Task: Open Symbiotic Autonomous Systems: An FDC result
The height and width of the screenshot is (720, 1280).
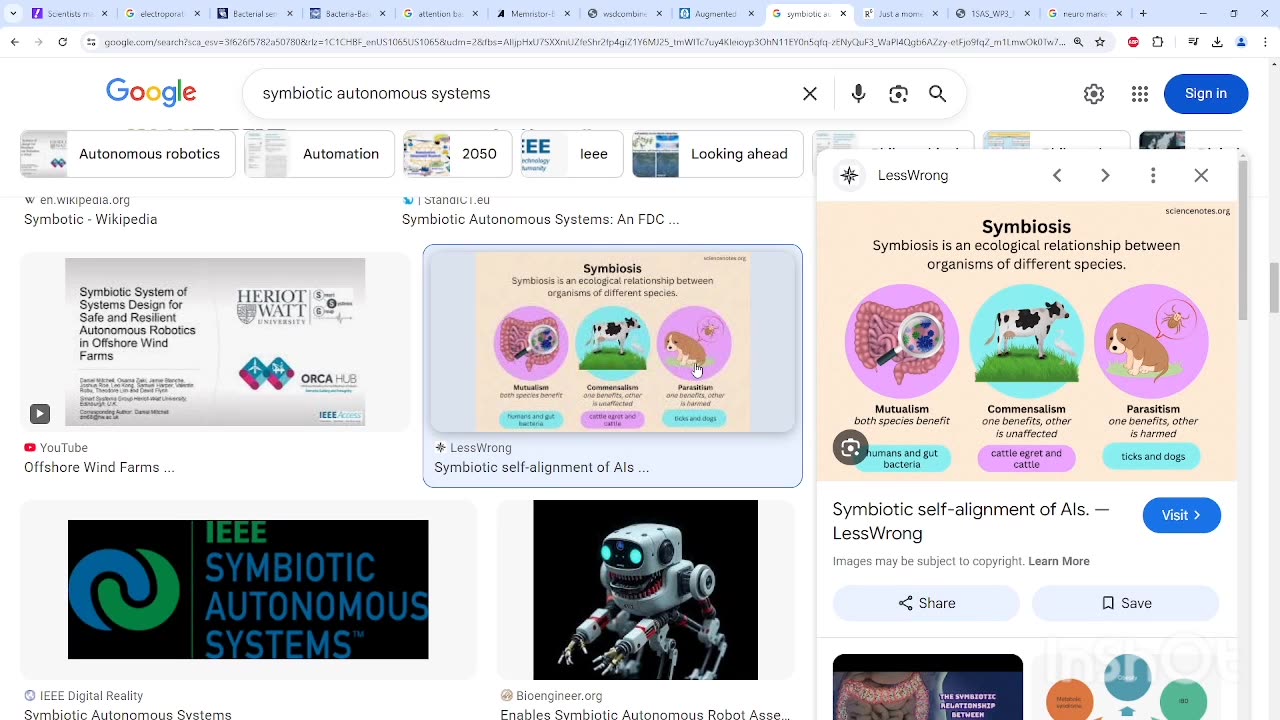Action: coord(540,219)
